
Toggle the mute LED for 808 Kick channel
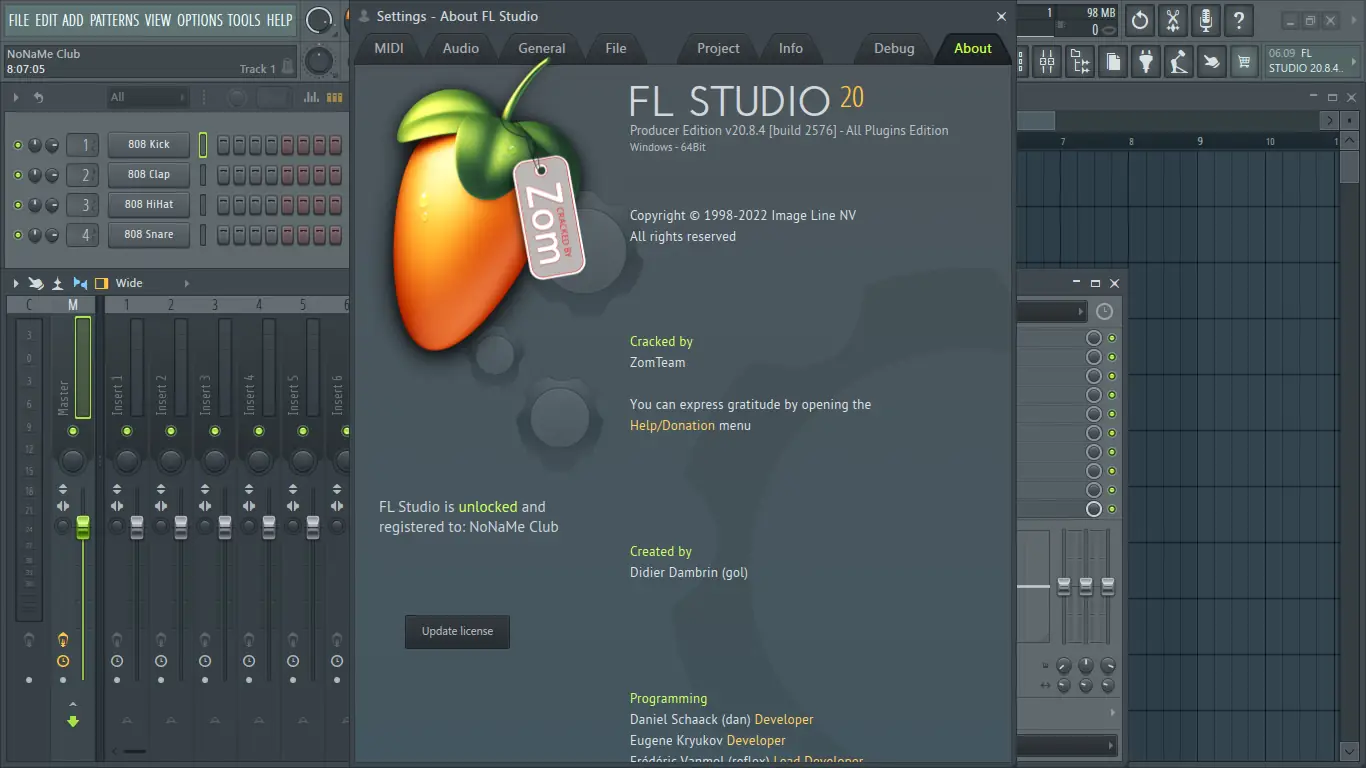tap(18, 144)
